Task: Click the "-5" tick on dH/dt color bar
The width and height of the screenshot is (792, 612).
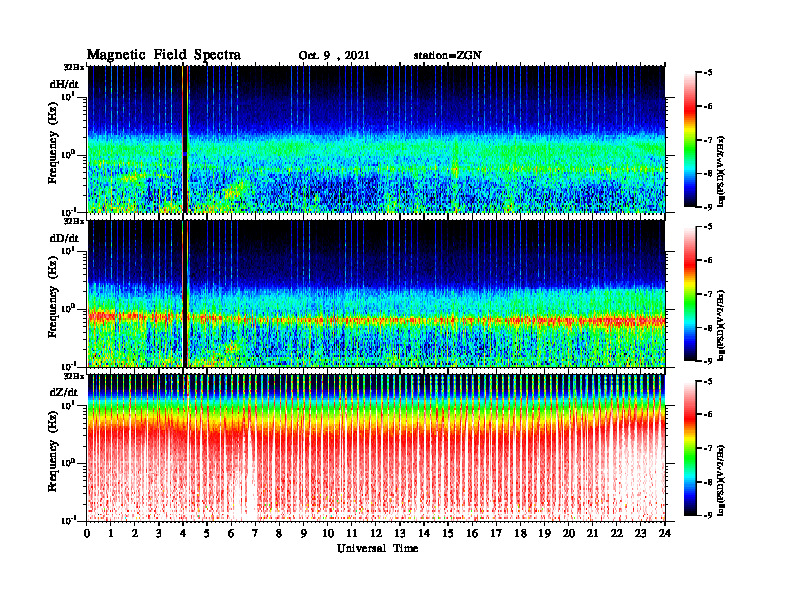Action: 708,73
